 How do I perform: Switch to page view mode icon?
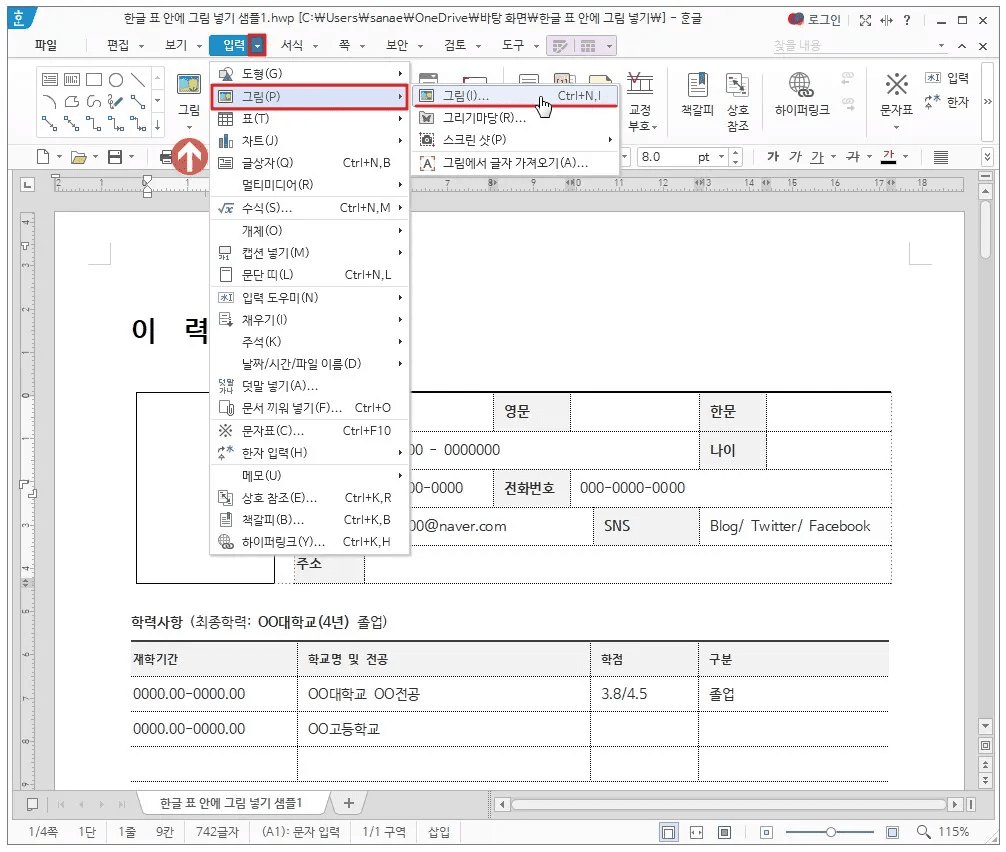tap(668, 833)
